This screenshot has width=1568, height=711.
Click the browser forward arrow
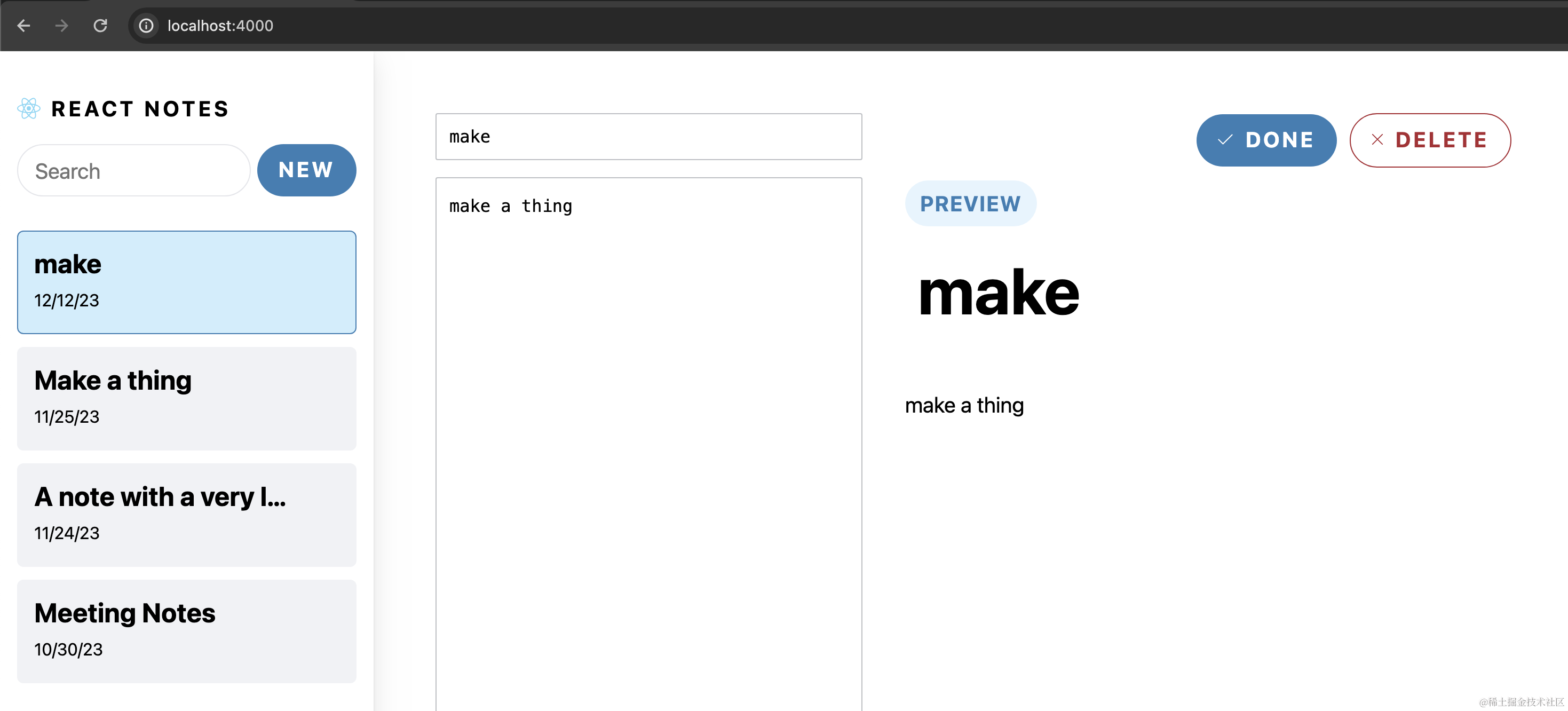click(61, 26)
